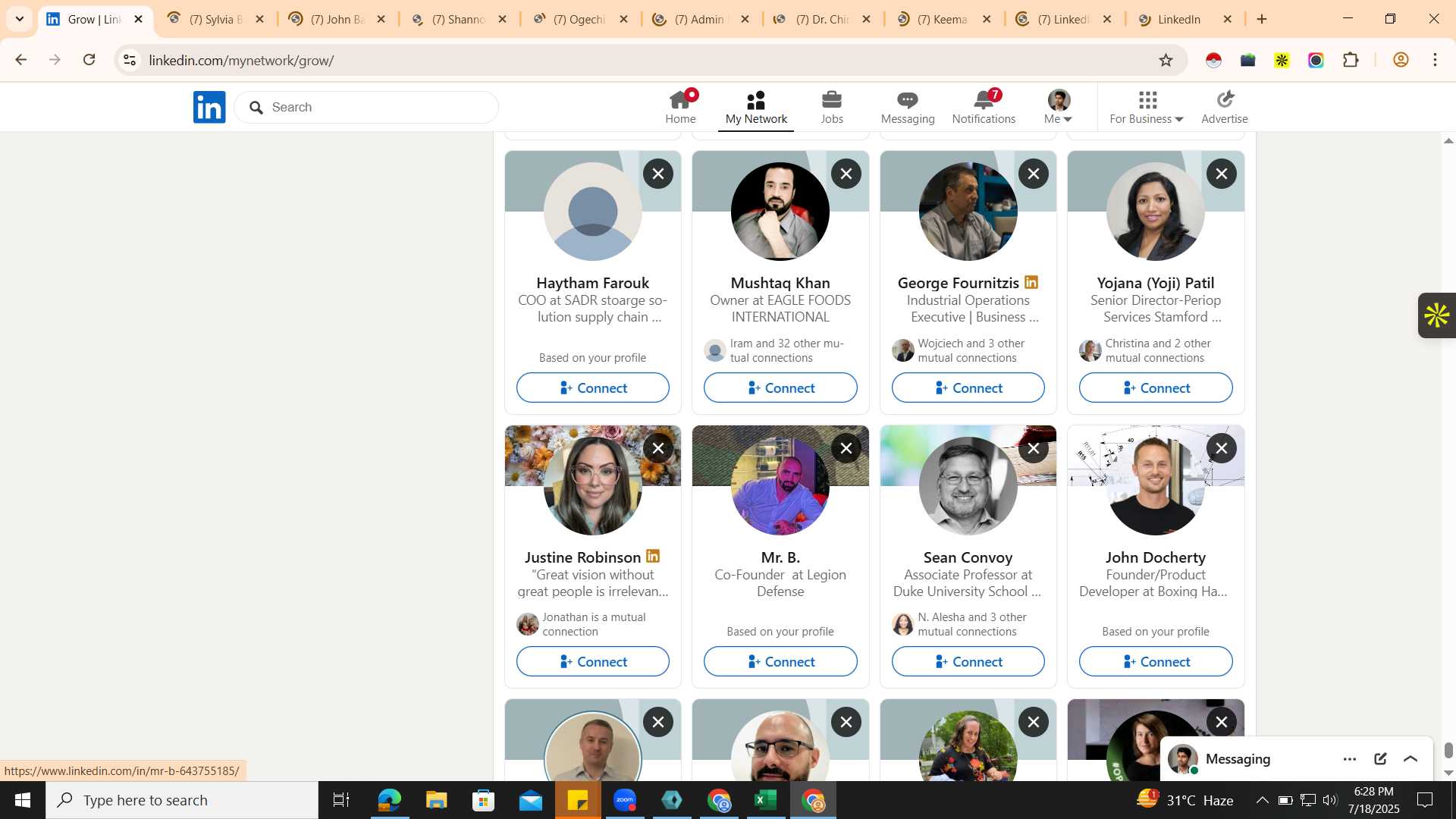Switch to the John Ba browser tab
Screen dimensions: 1456x819
click(x=337, y=19)
